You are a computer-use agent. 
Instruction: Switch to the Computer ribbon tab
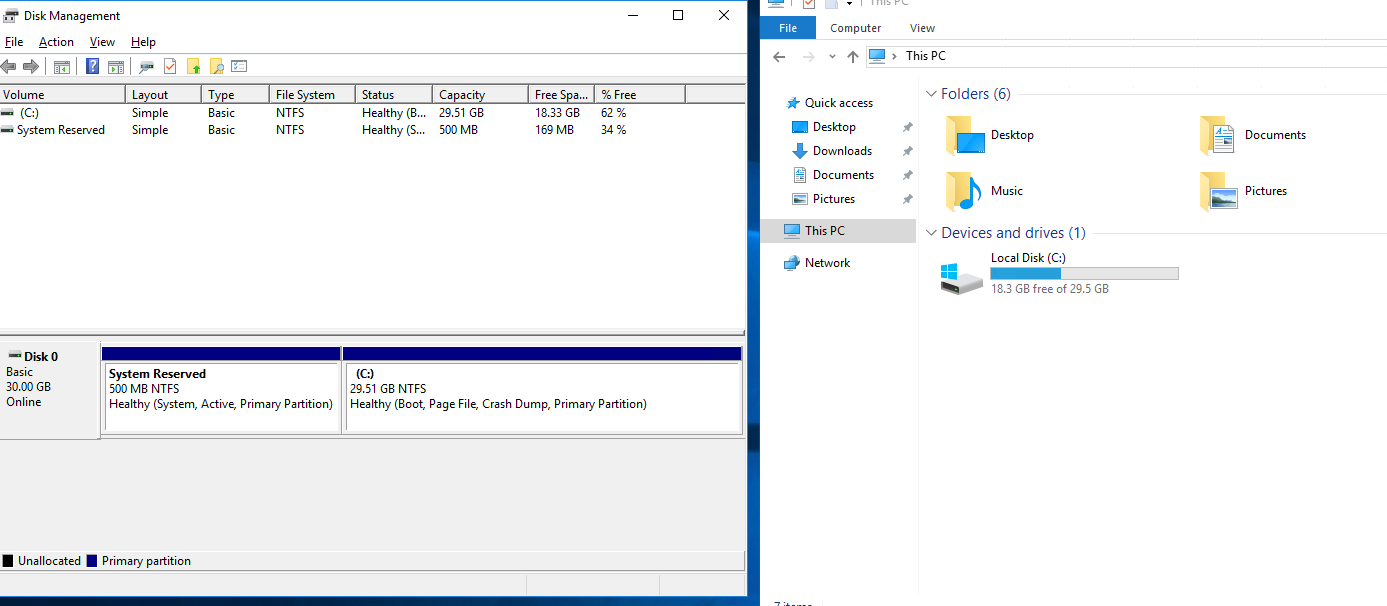855,28
